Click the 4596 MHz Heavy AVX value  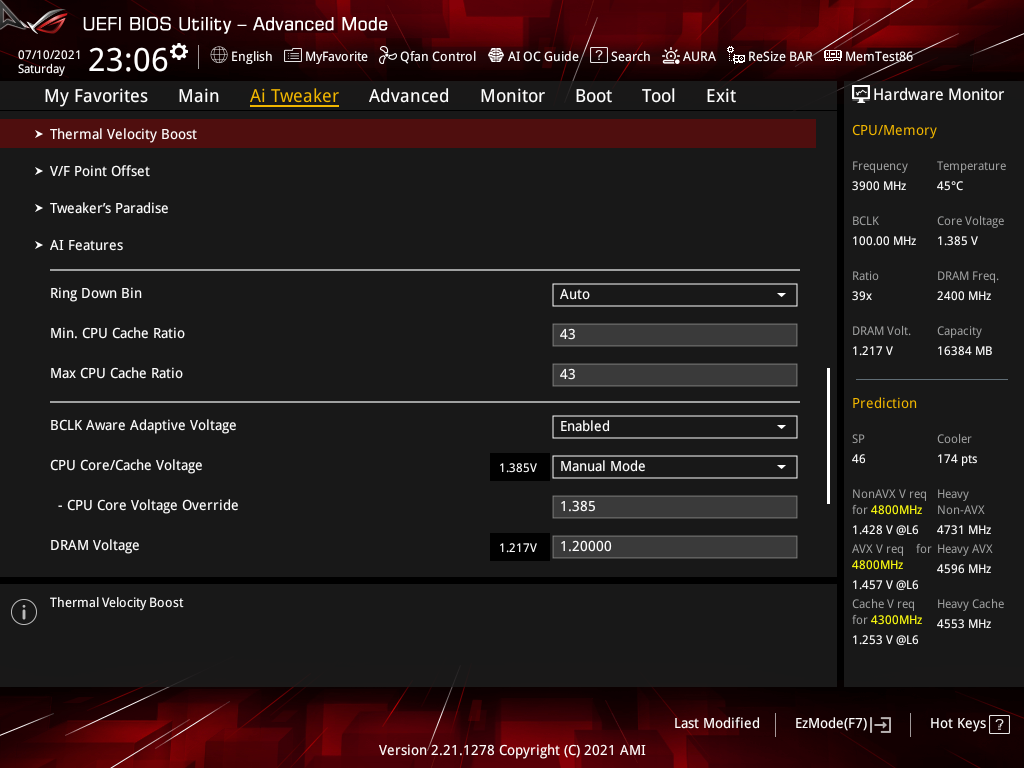coord(964,569)
